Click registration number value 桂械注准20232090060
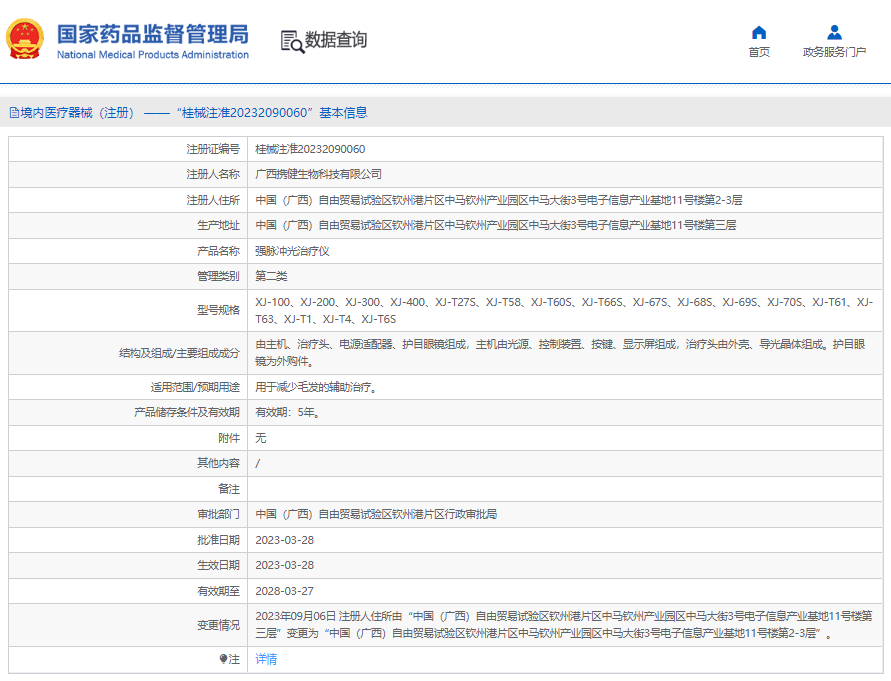This screenshot has width=891, height=681. tap(310, 149)
